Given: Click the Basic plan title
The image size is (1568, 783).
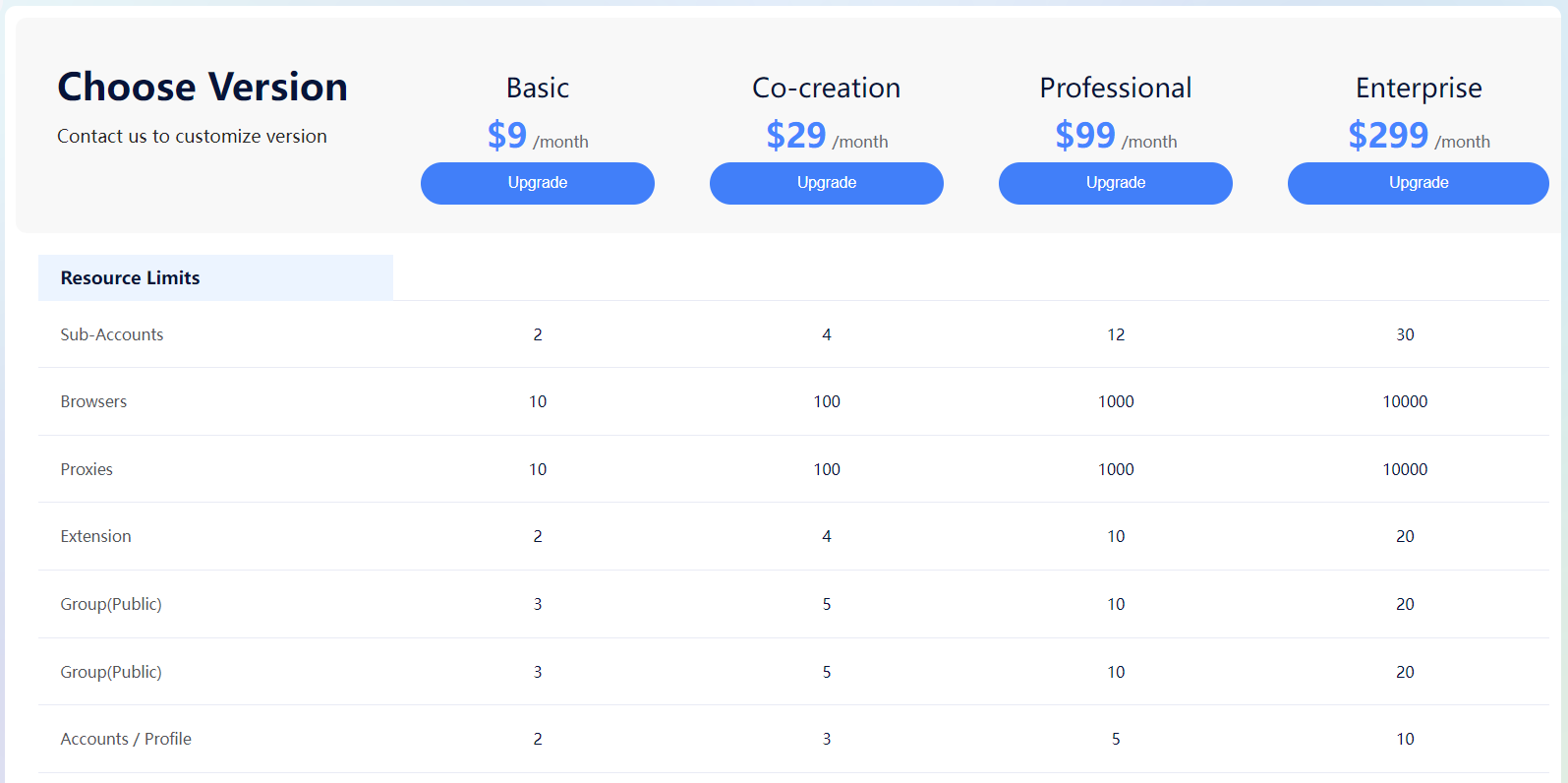Looking at the screenshot, I should click(x=538, y=89).
